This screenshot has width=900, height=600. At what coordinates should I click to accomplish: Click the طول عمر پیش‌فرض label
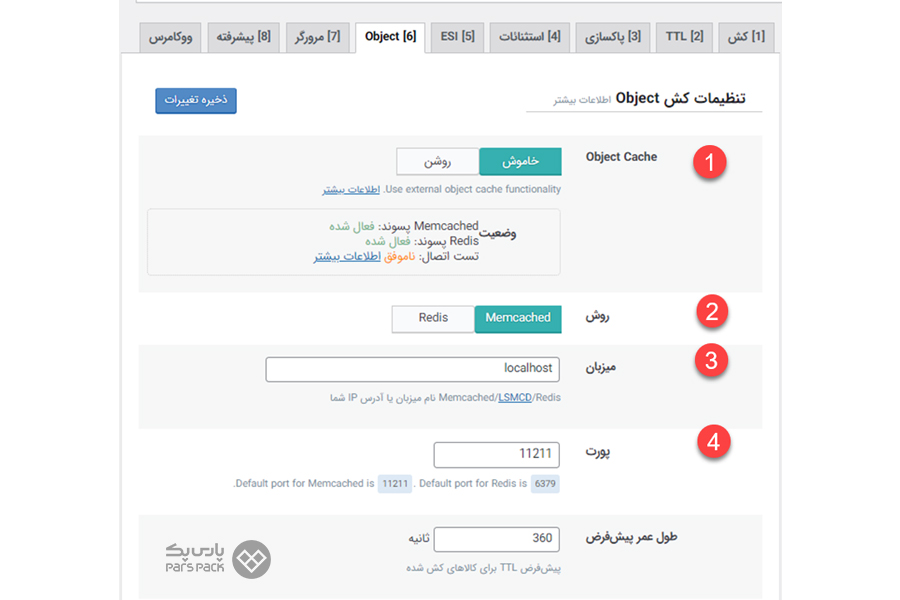coord(631,537)
